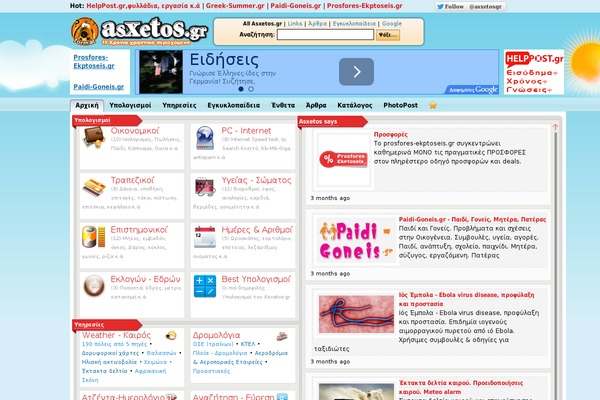Click the Υγείας - Σώματος scale icon
The image size is (600, 400).
pyautogui.click(x=205, y=187)
